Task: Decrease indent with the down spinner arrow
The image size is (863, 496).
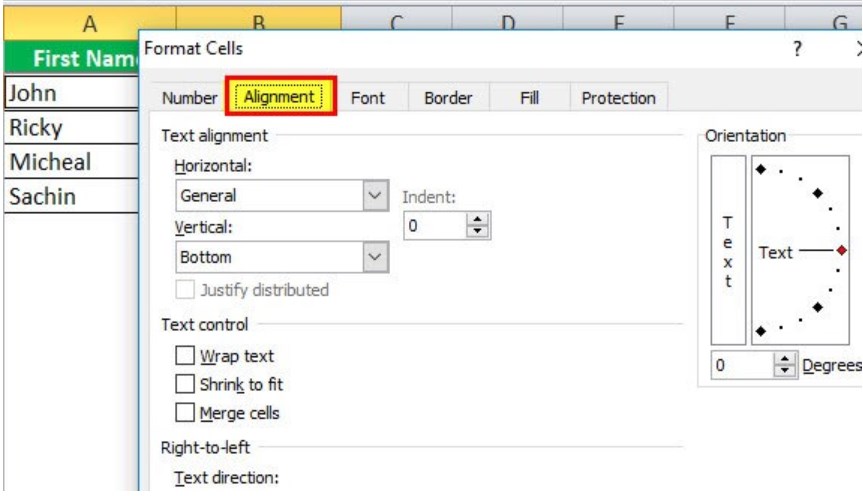Action: click(x=477, y=231)
